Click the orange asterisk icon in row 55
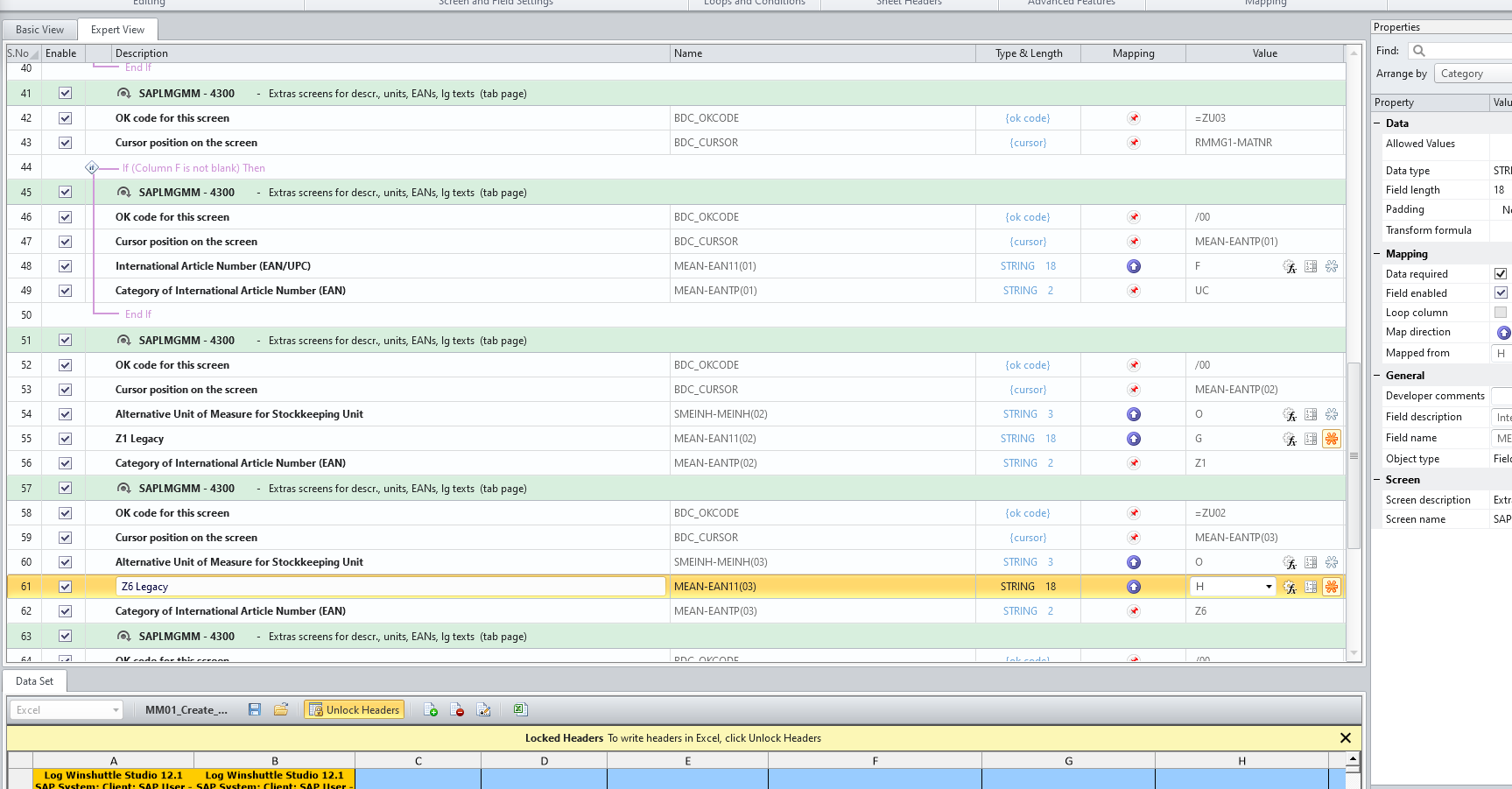This screenshot has width=1512, height=789. pyautogui.click(x=1332, y=439)
